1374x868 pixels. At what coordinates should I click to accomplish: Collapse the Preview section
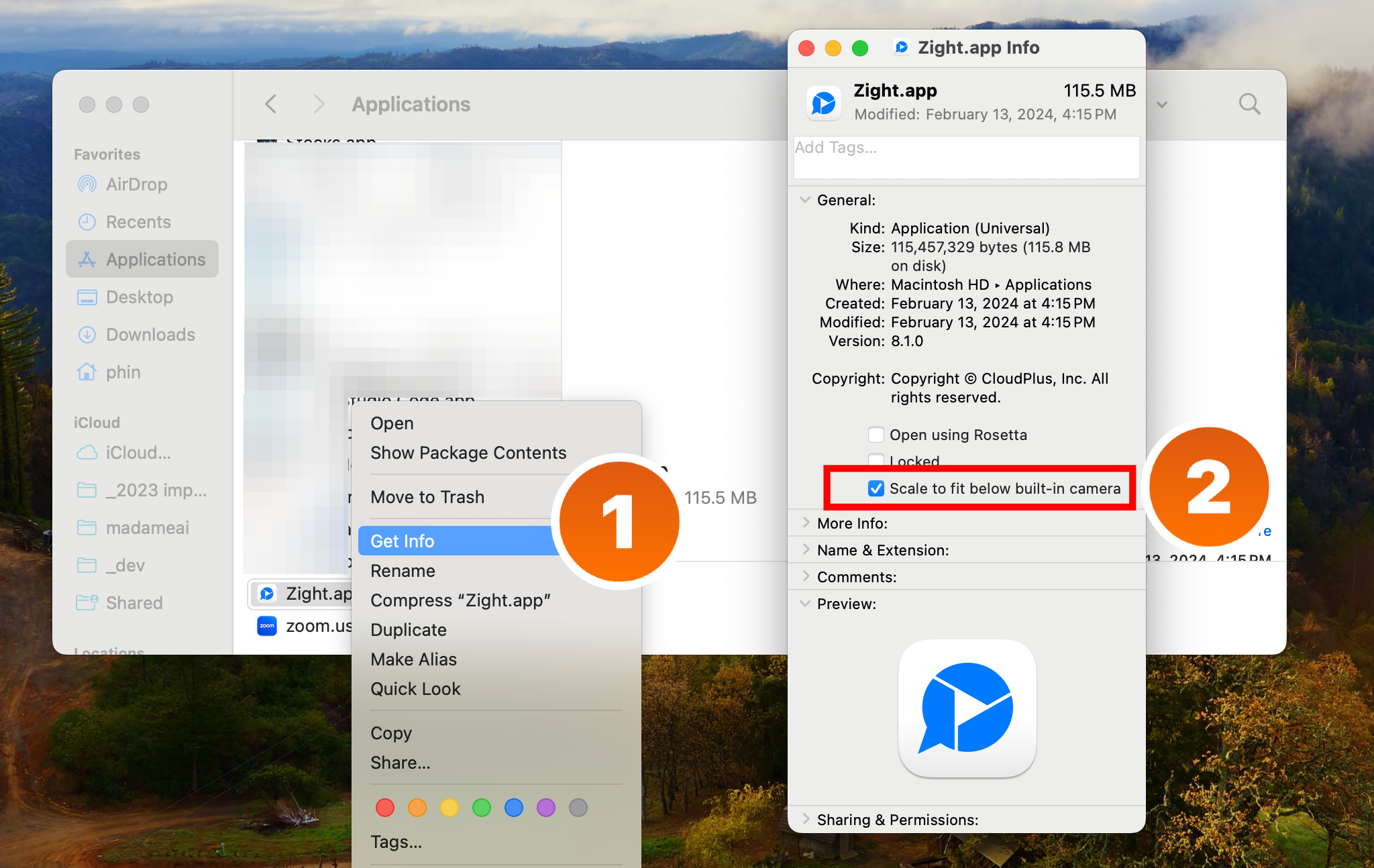pyautogui.click(x=805, y=604)
